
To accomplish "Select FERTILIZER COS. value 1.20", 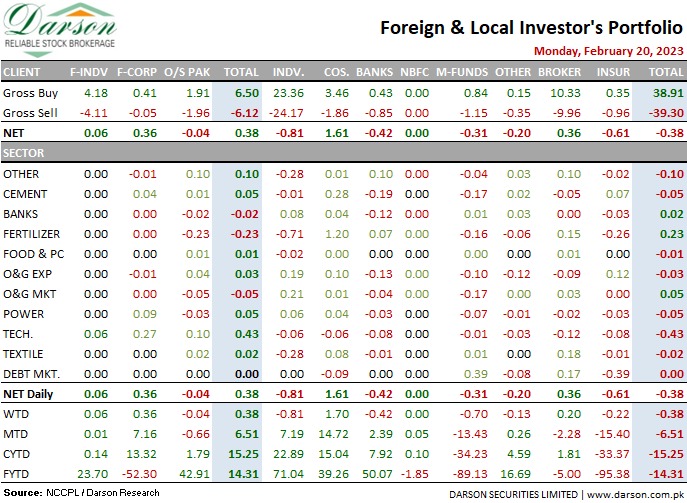I will (337, 234).
